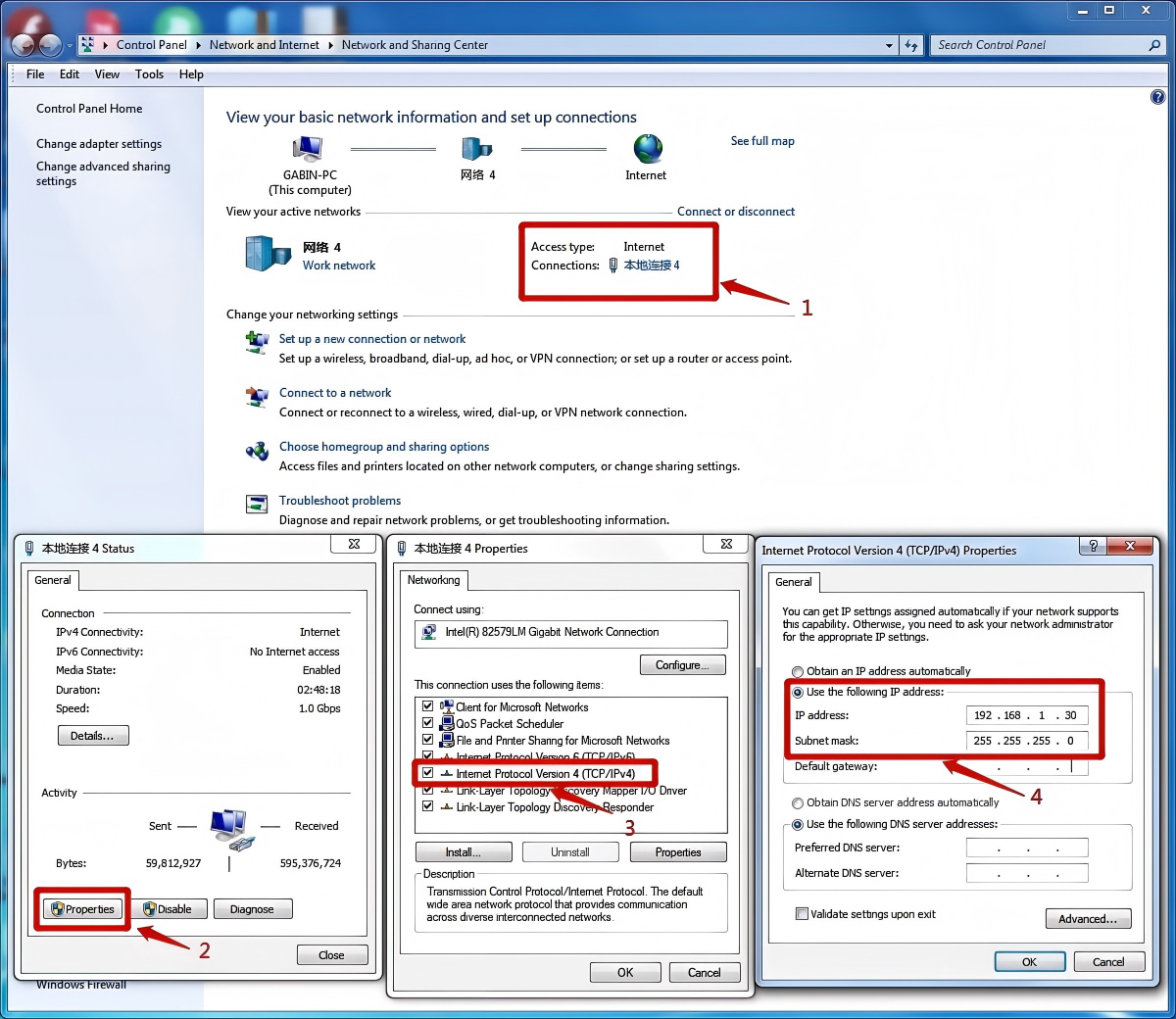
Task: Click the GABIN-PC computer icon
Action: (308, 149)
